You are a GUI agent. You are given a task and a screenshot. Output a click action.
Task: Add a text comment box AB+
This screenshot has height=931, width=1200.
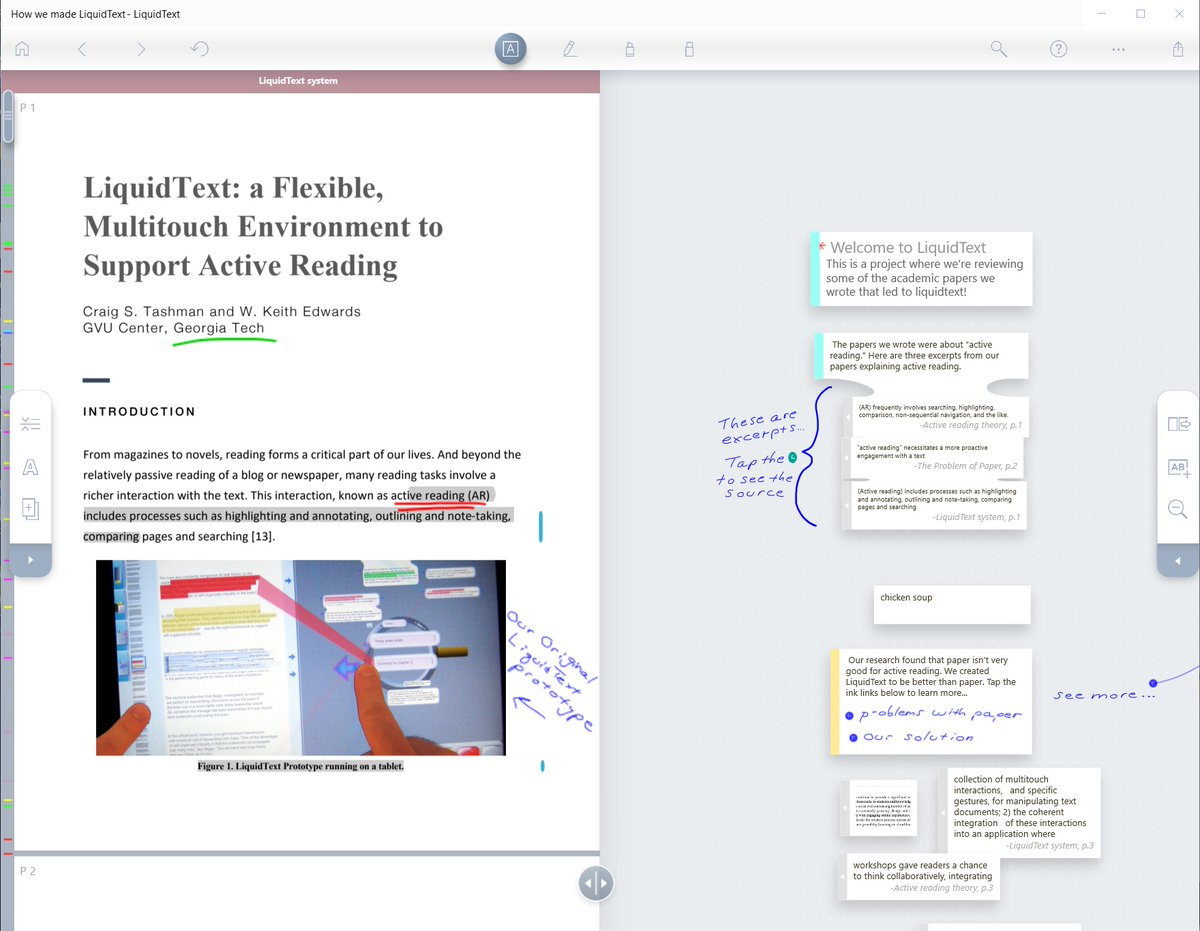[1178, 467]
